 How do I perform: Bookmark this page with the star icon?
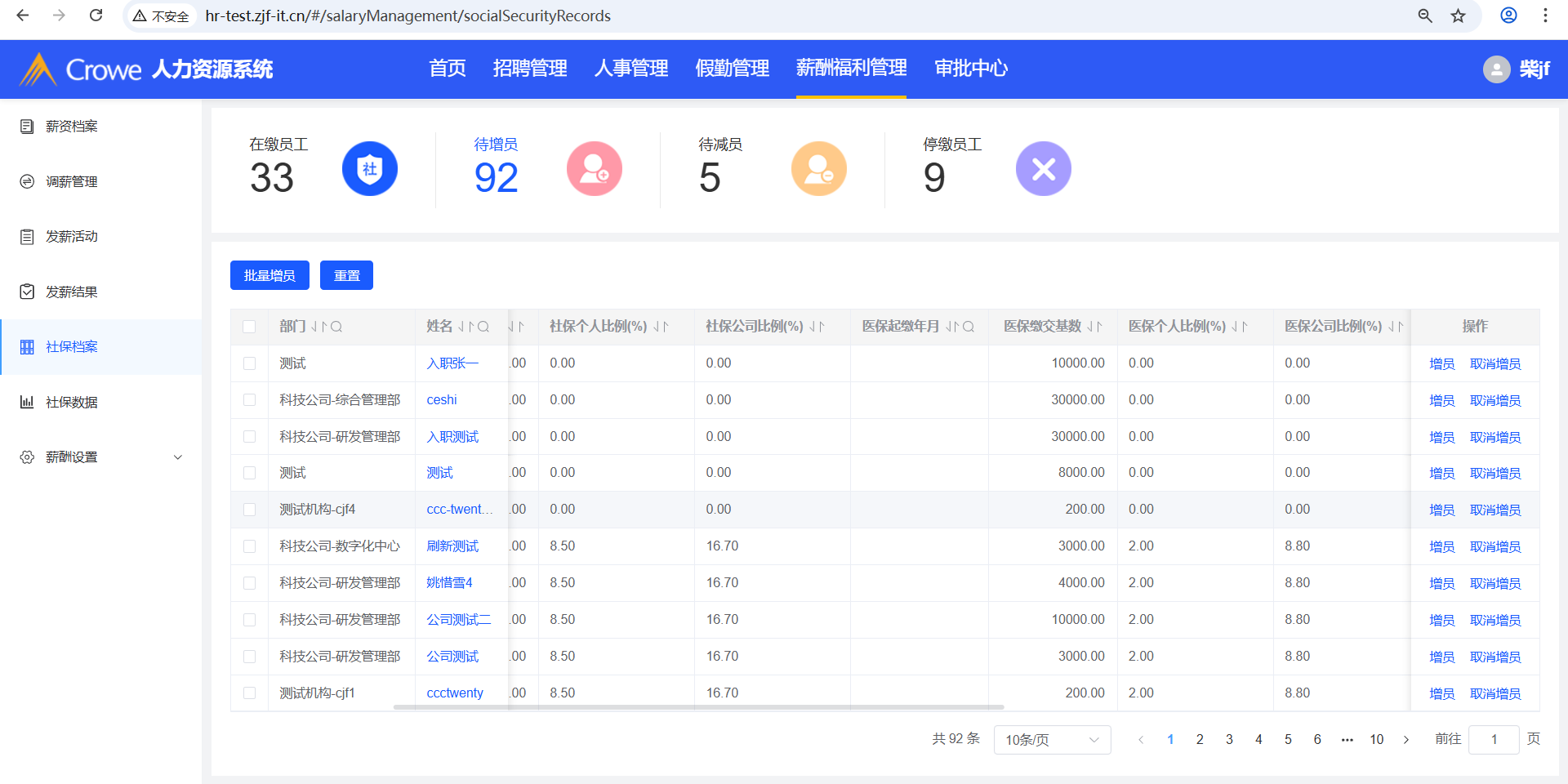(x=1458, y=16)
